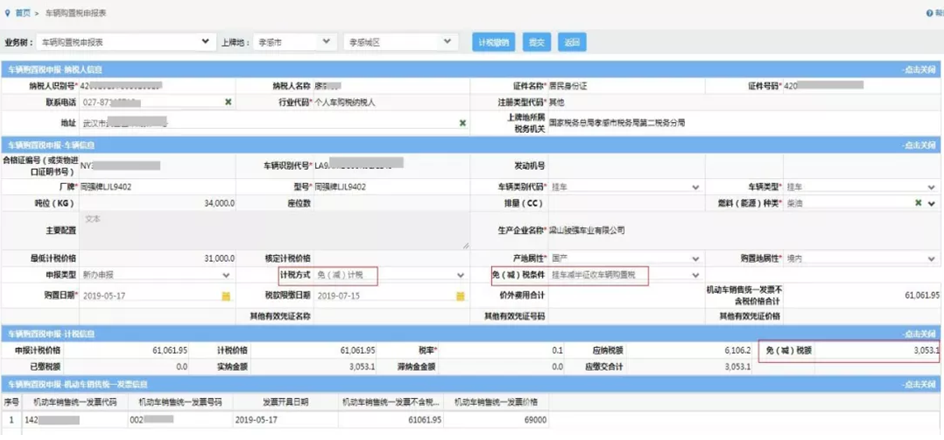Click the 证件名称 value 居民身份证
The image size is (944, 440).
[568, 86]
